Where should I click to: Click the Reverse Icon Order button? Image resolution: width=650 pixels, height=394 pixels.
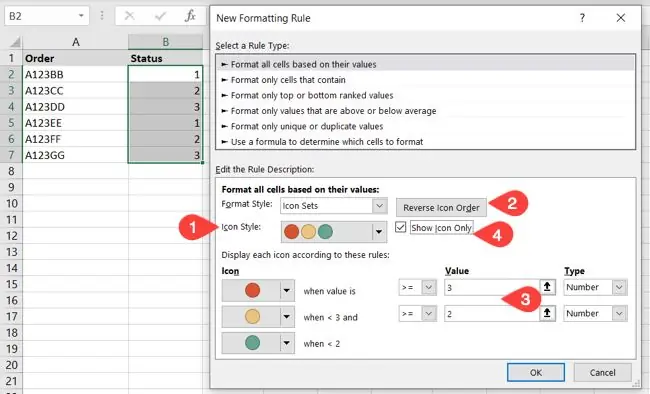coord(441,207)
